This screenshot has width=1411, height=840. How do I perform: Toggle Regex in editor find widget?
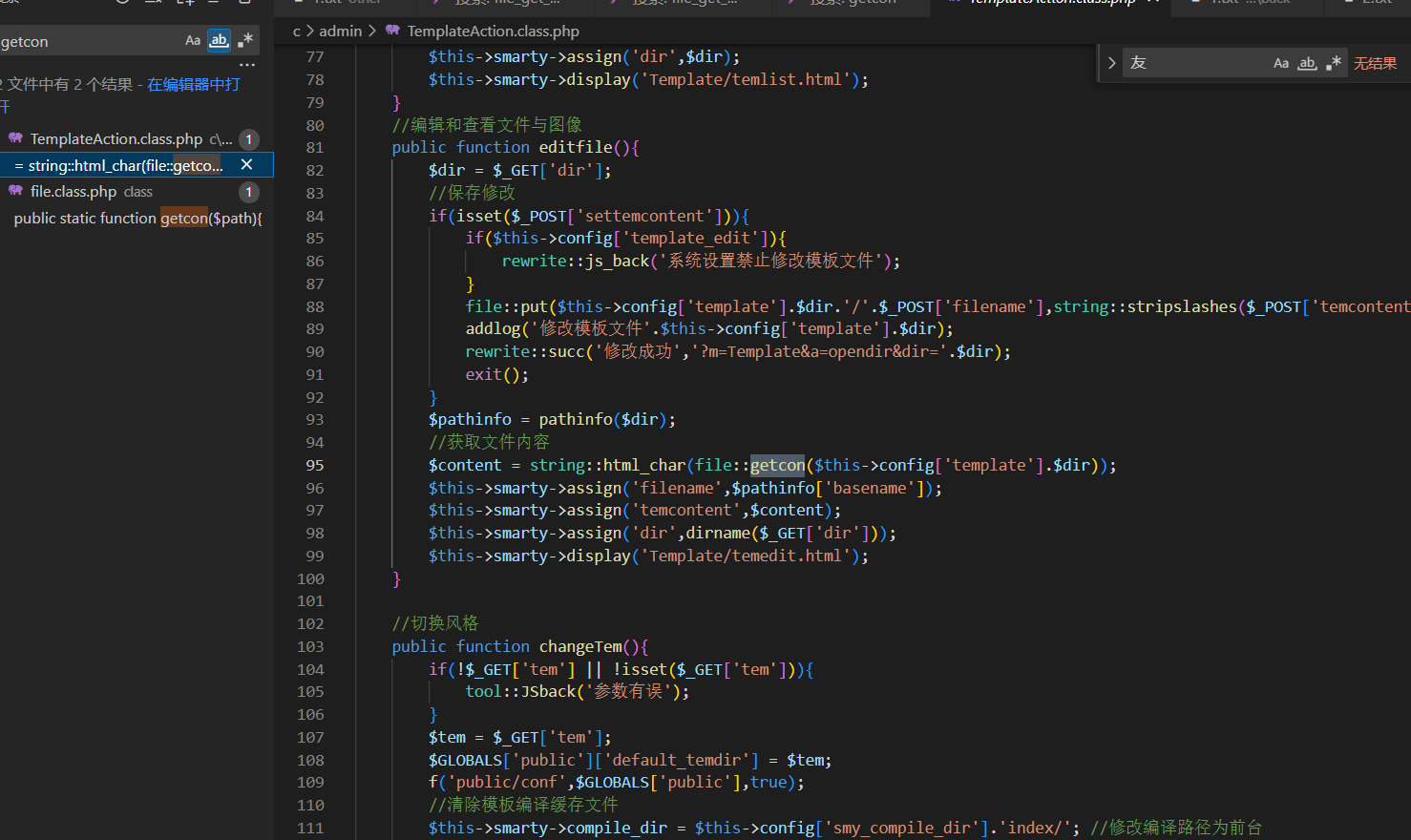[1334, 63]
